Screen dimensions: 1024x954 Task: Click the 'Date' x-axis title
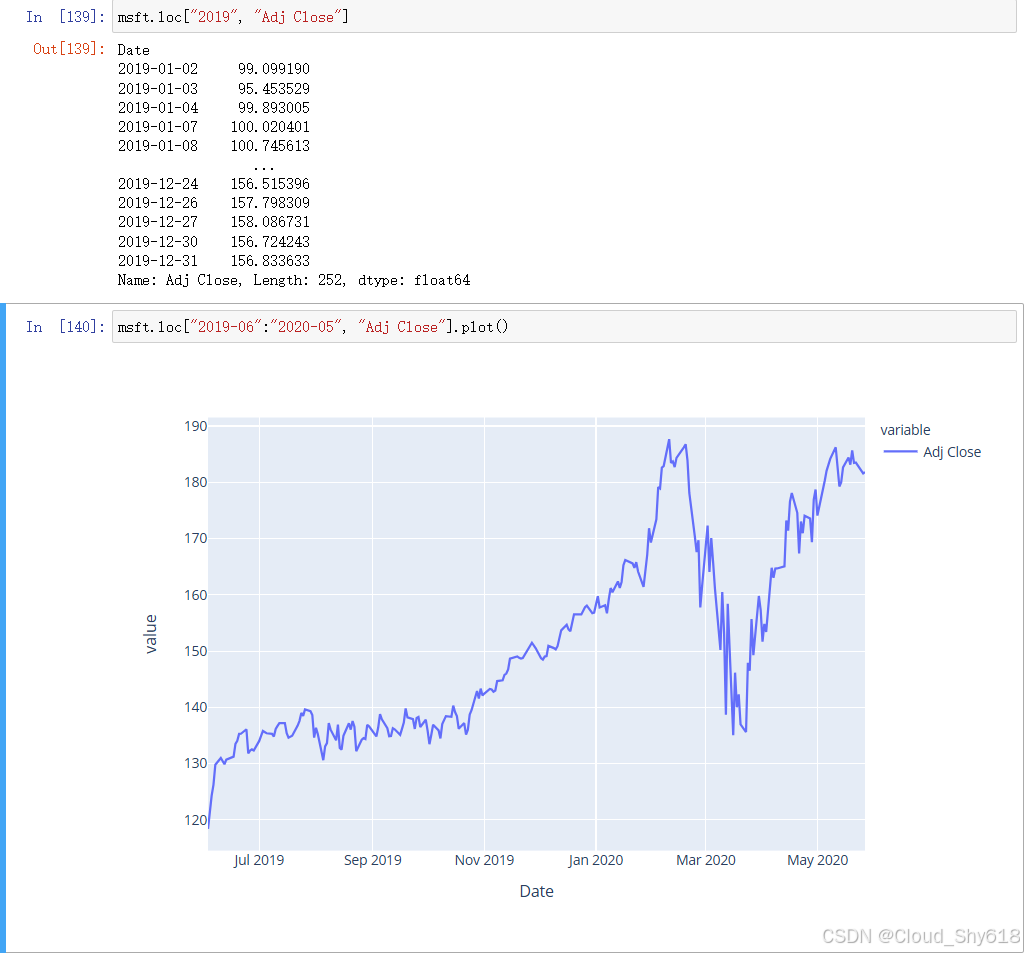(536, 891)
